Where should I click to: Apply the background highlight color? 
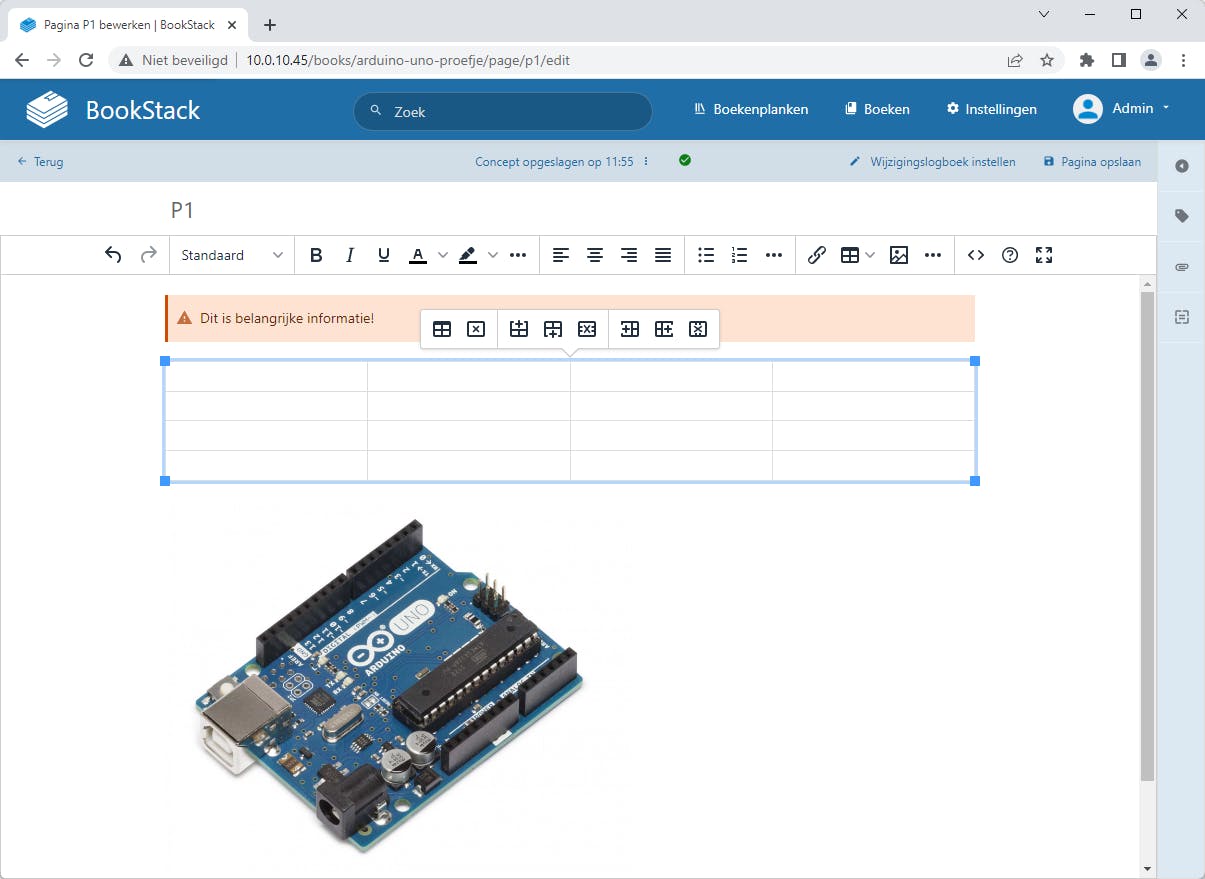pyautogui.click(x=468, y=255)
